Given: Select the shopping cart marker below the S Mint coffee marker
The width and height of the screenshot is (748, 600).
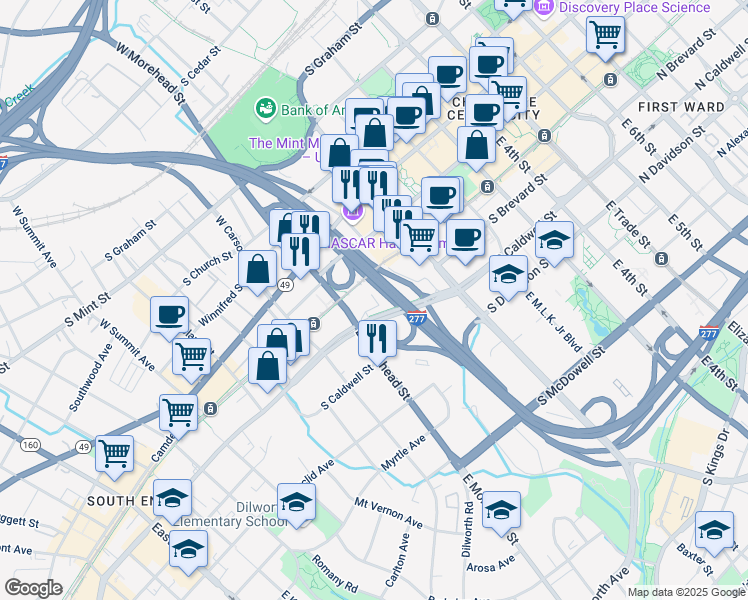Looking at the screenshot, I should tap(192, 358).
